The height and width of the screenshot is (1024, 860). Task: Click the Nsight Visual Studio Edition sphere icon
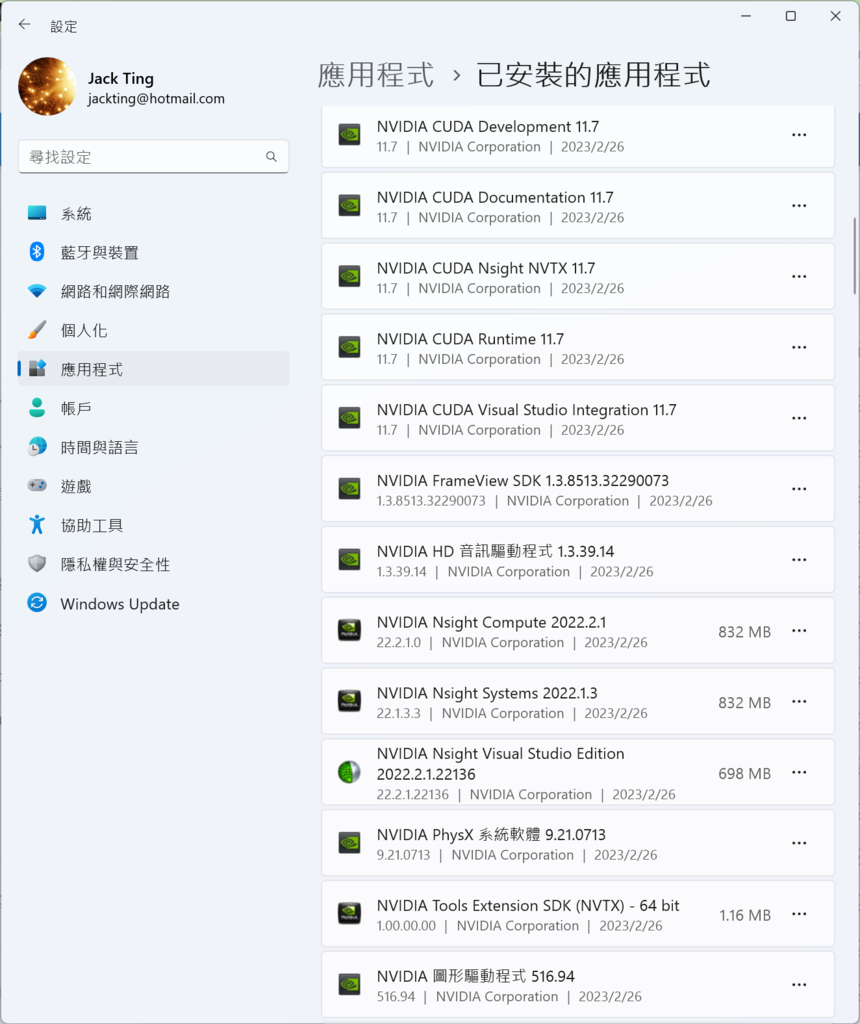pos(349,773)
